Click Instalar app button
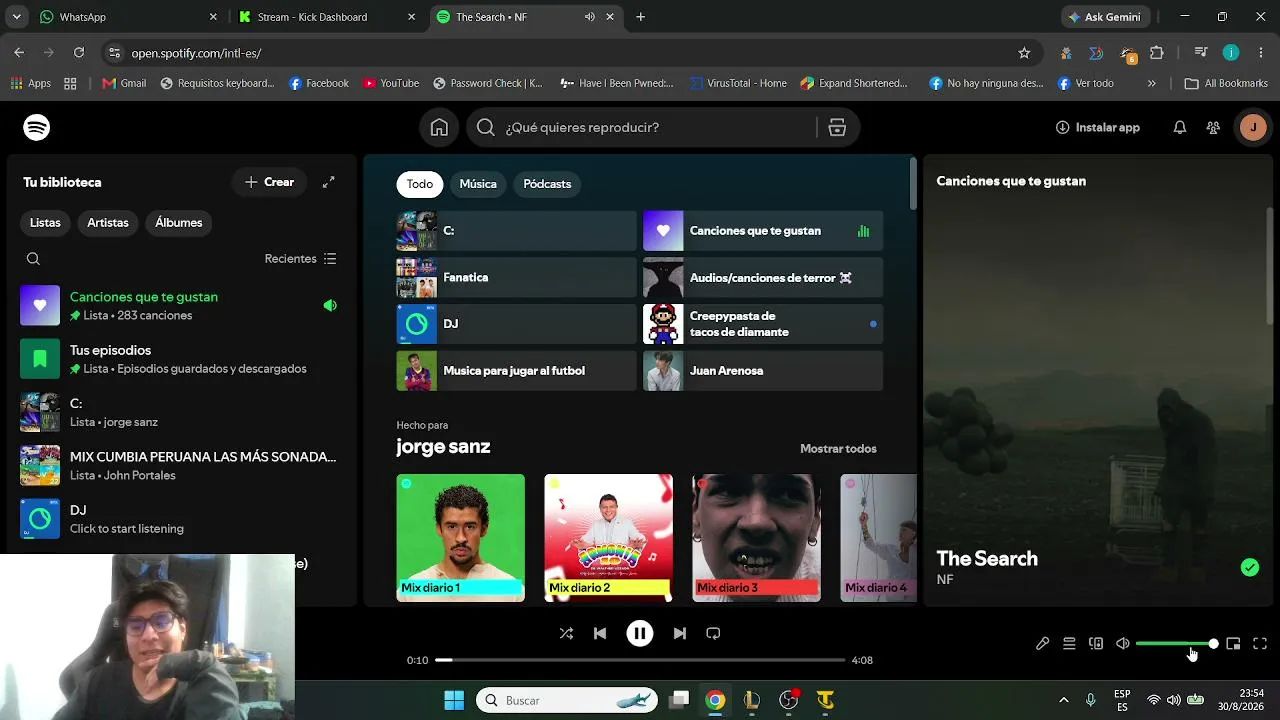 [x=1098, y=127]
